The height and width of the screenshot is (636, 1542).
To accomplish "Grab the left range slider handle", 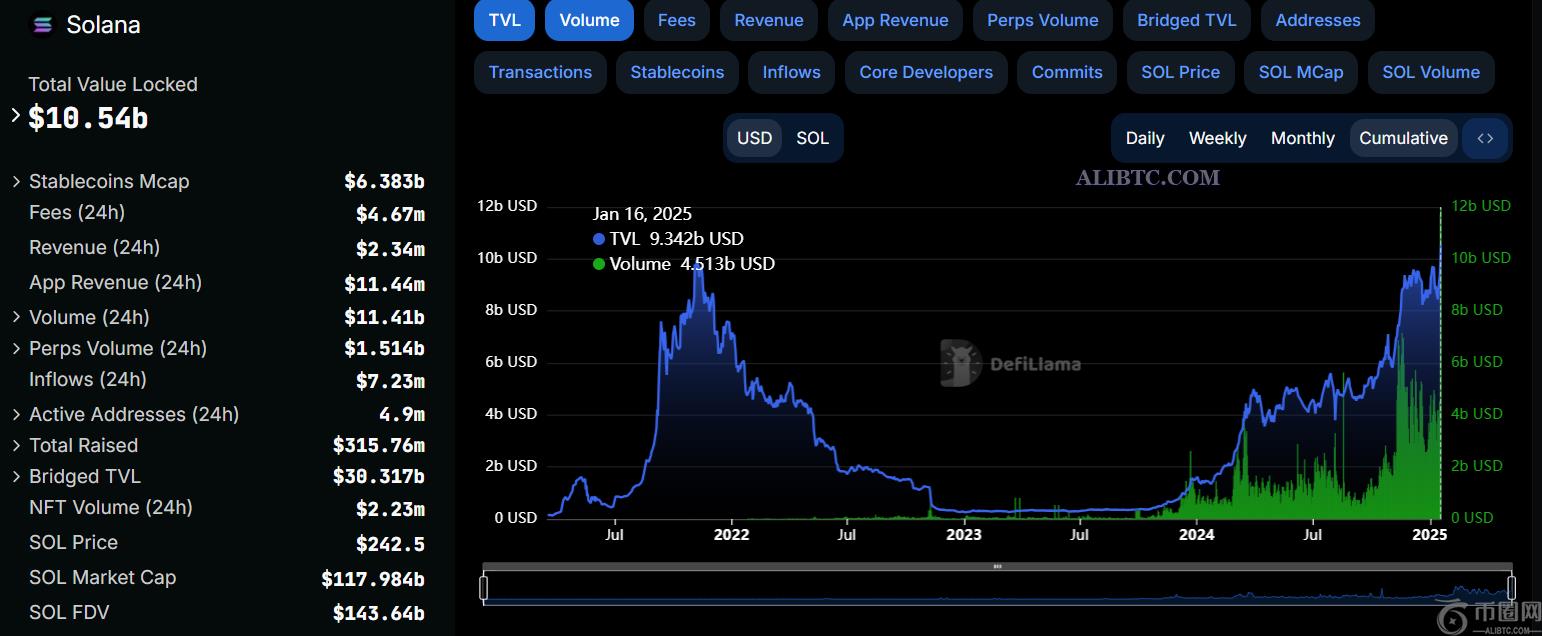I will [484, 587].
